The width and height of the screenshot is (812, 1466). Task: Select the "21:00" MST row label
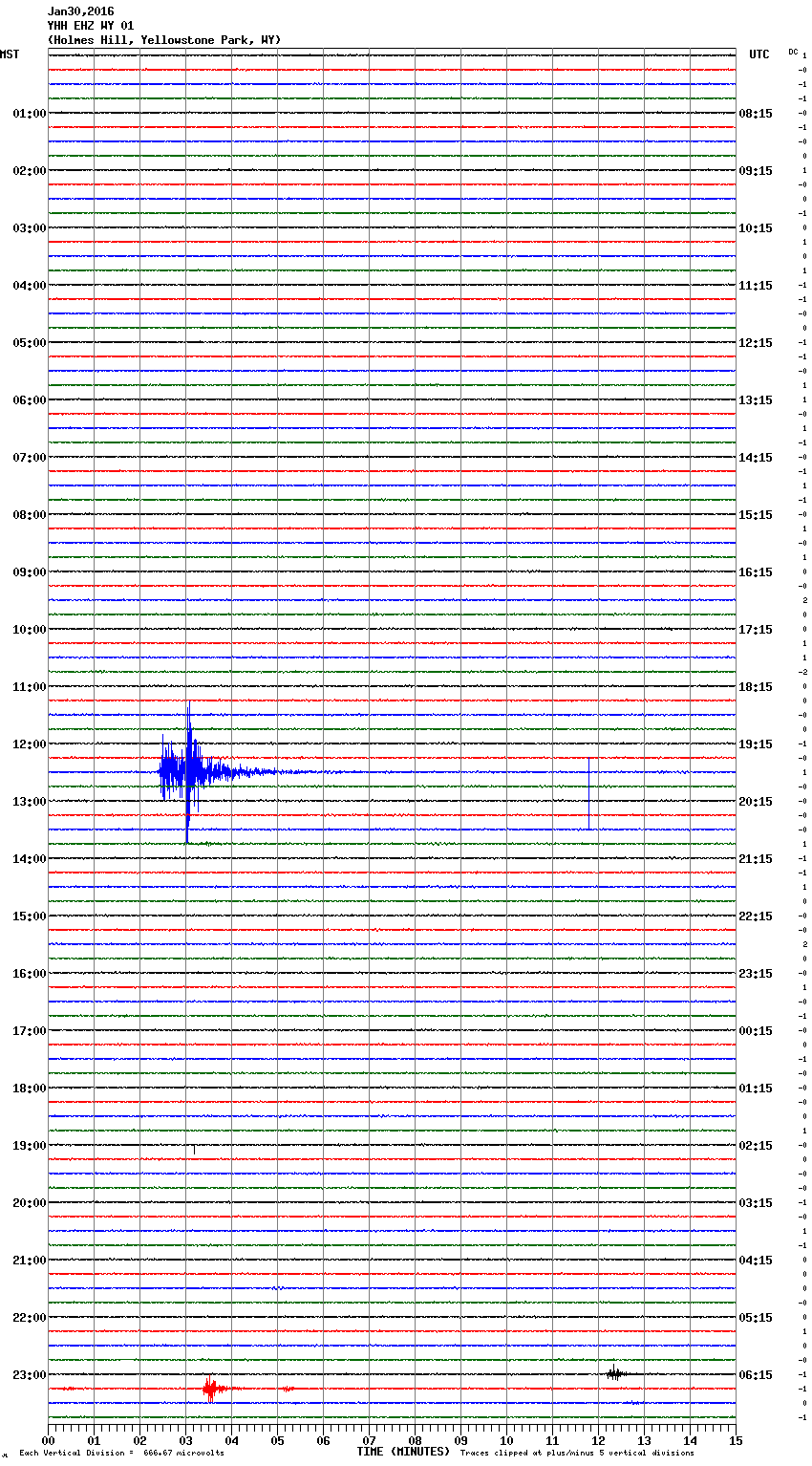pos(29,1261)
